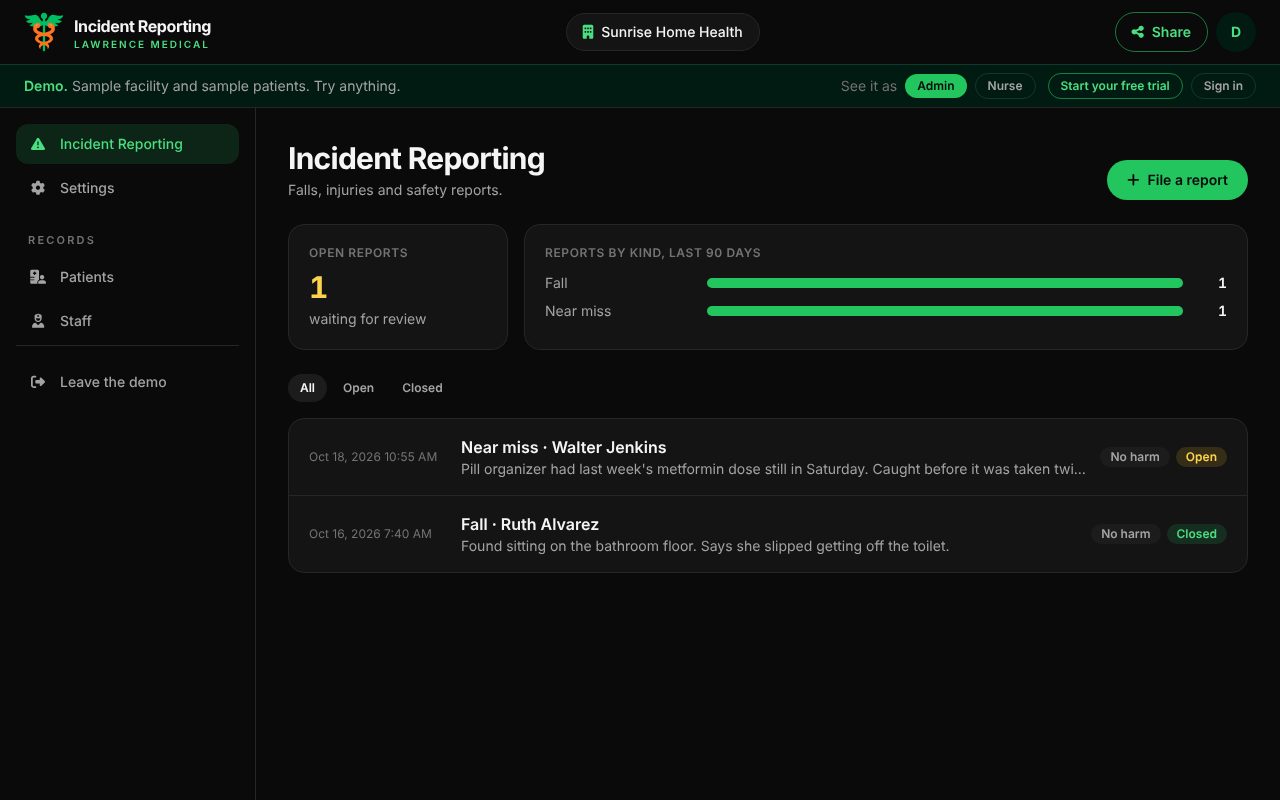The height and width of the screenshot is (800, 1280).
Task: Switch view to Admin role
Action: [x=936, y=86]
